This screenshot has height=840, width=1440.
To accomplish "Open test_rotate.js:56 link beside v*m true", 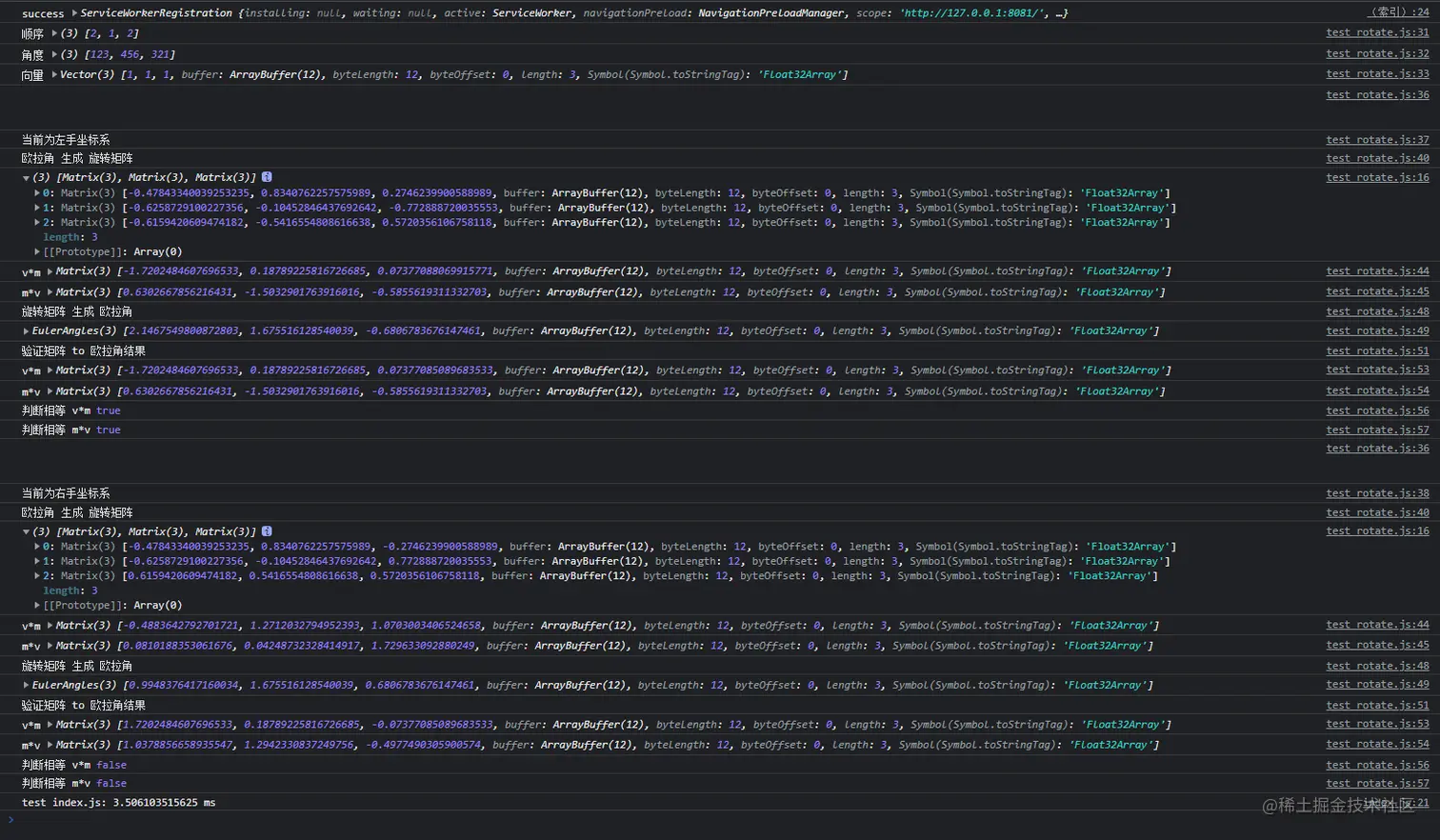I will [x=1377, y=410].
